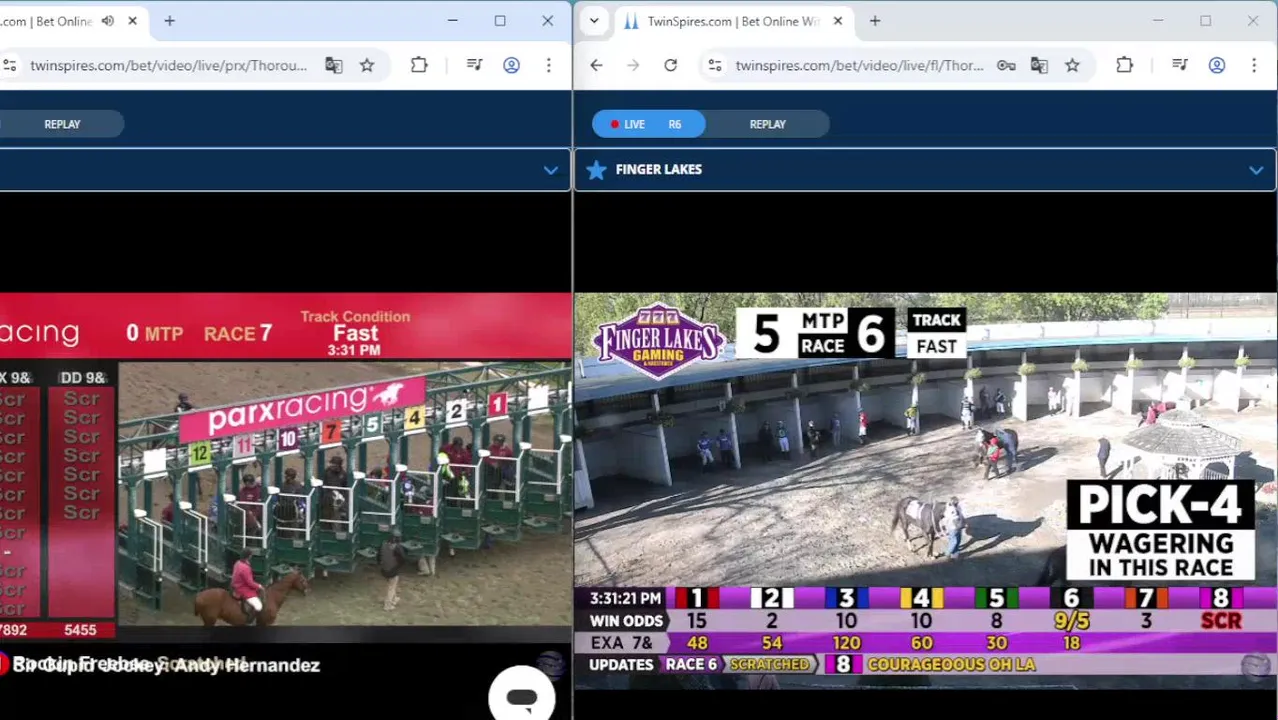The image size is (1278, 720).
Task: Open extensions menu in right window
Action: 1124,65
